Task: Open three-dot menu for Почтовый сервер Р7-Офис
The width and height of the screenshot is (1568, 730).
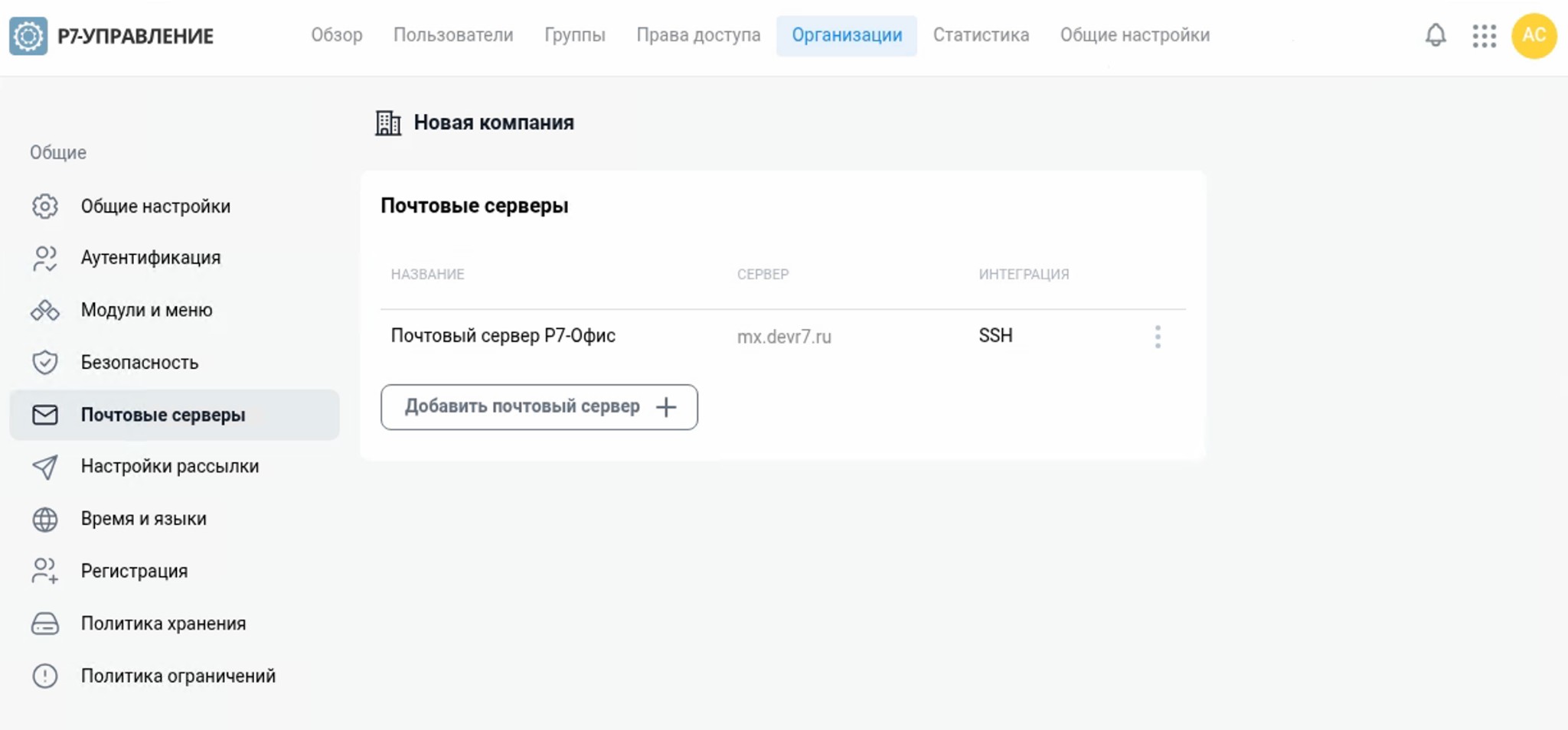Action: click(1158, 337)
